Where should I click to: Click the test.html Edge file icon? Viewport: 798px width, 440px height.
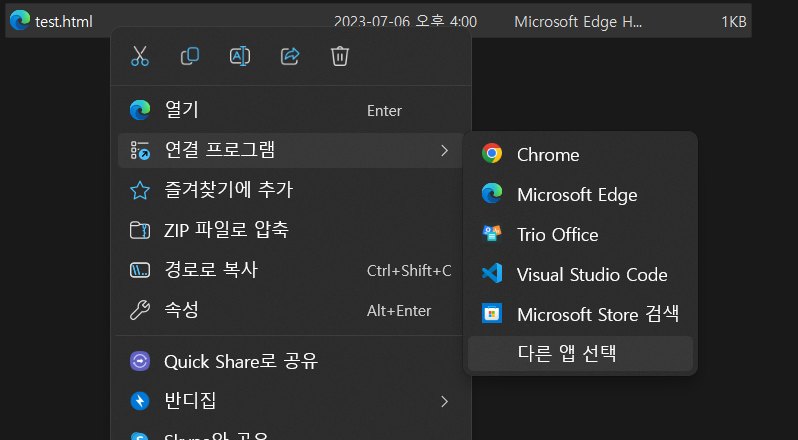coord(20,21)
